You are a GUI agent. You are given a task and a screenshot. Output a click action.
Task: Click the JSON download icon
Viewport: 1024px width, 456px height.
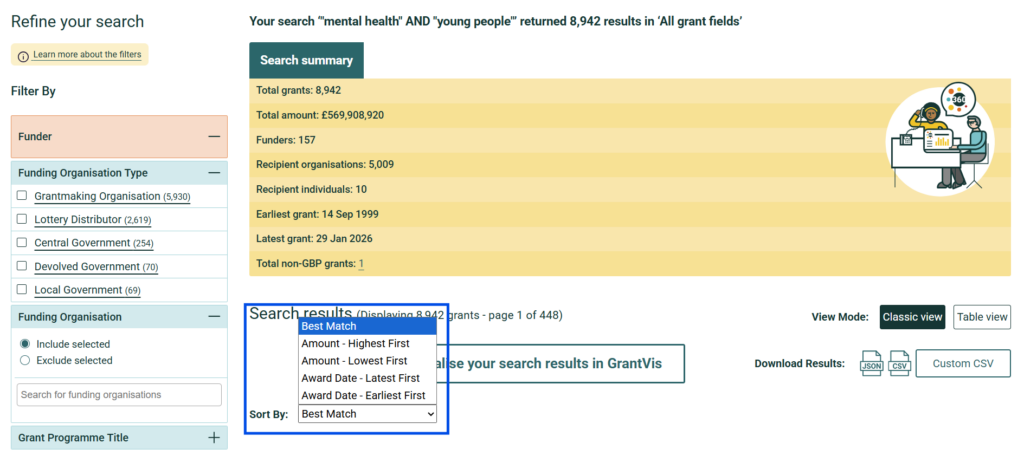[871, 363]
